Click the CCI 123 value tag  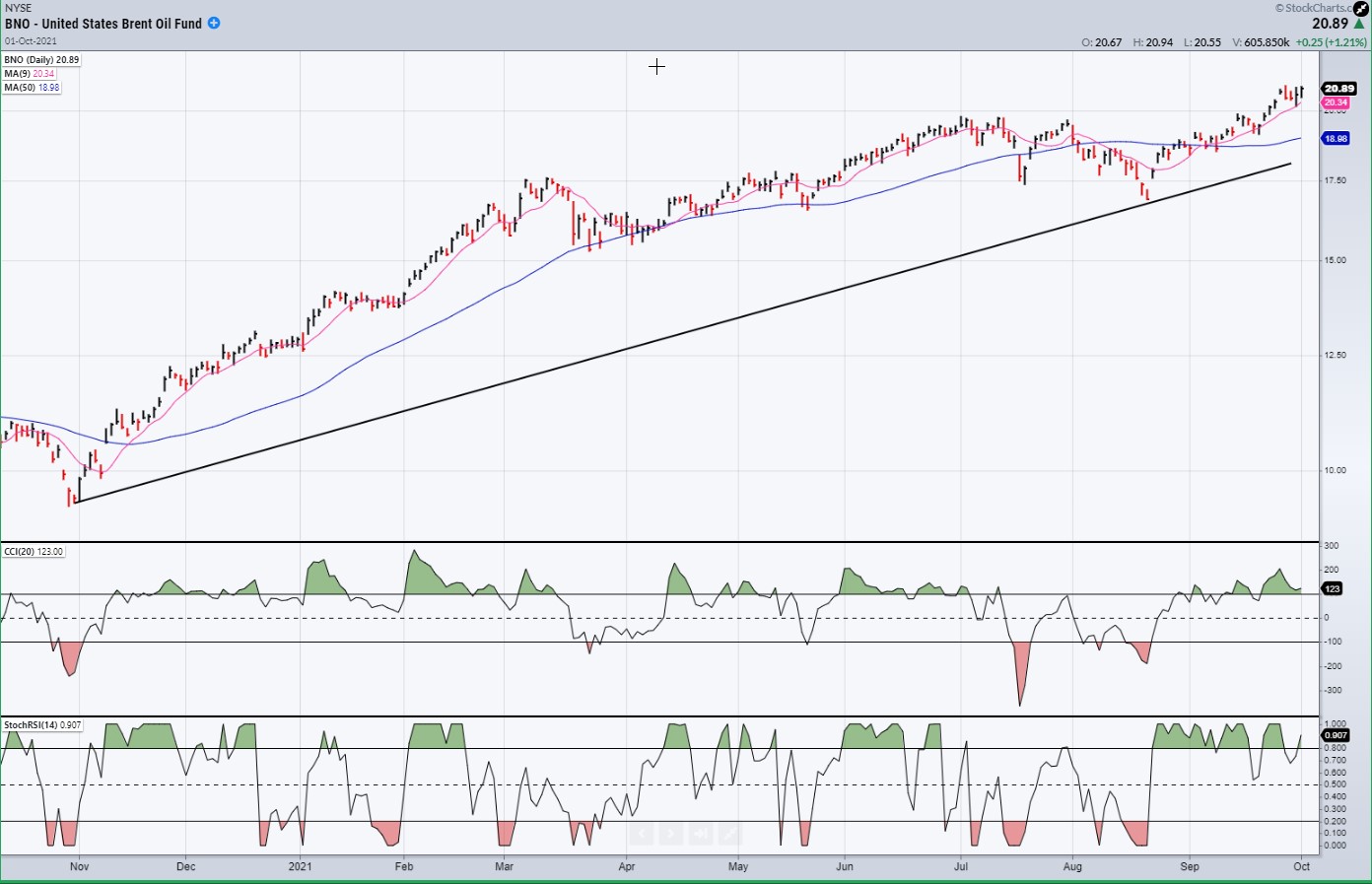click(x=1332, y=588)
